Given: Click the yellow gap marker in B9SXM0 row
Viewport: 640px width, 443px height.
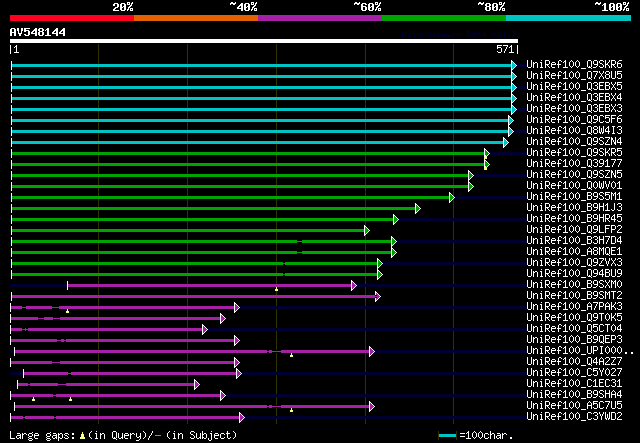Looking at the screenshot, I should pyautogui.click(x=276, y=289).
